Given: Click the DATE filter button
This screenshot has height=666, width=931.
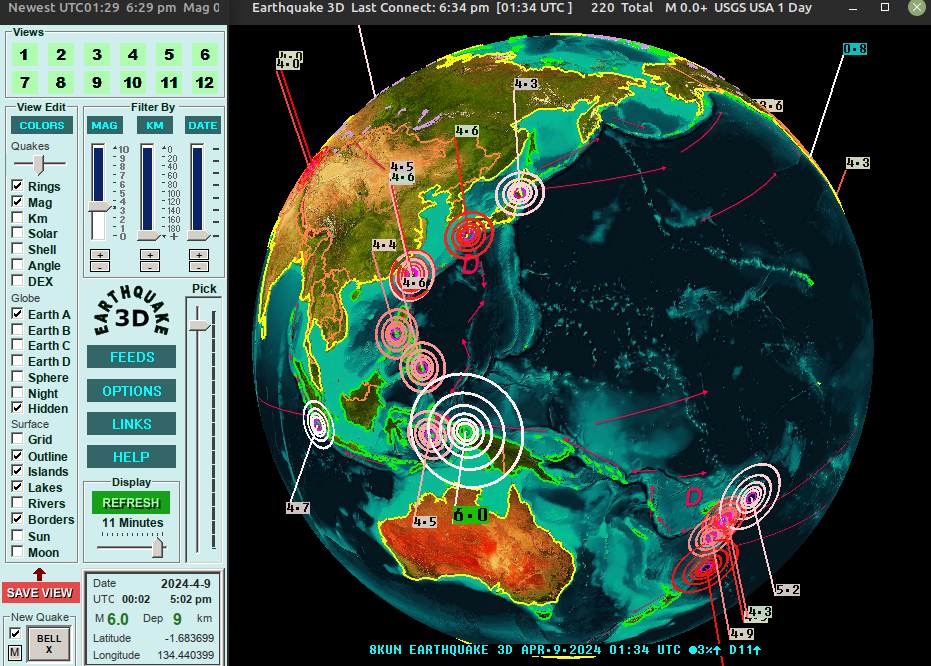Looking at the screenshot, I should [x=203, y=125].
